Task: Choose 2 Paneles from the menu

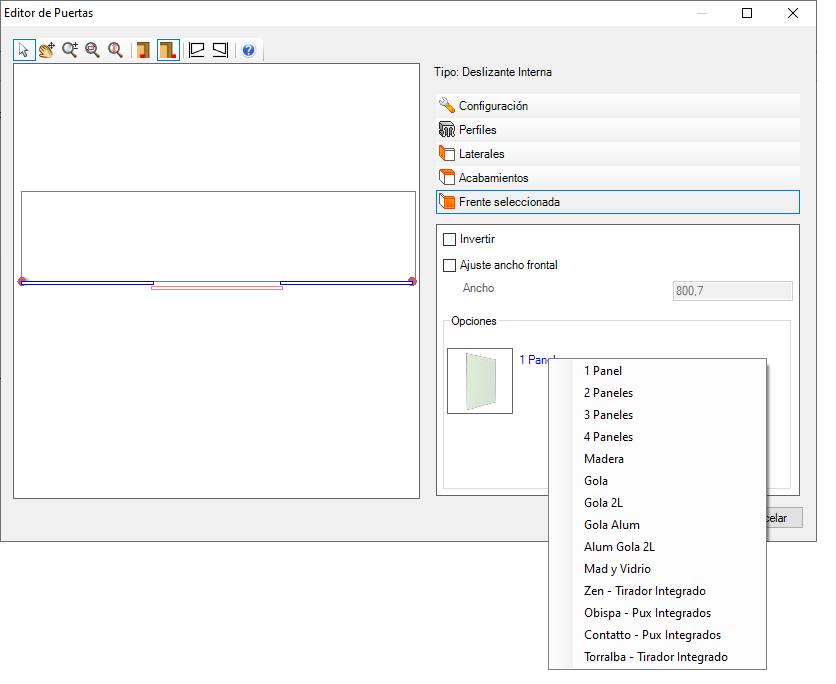Action: tap(657, 393)
